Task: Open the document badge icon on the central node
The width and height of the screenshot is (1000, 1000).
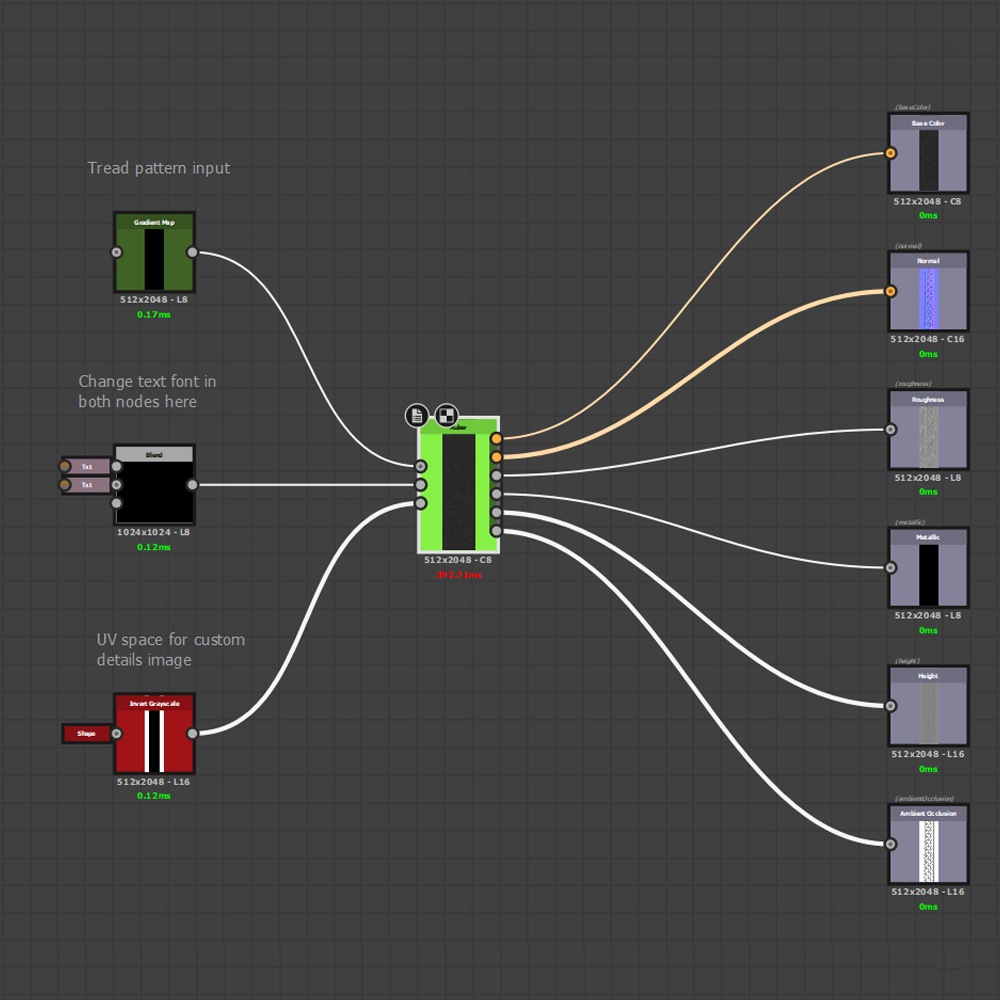Action: [416, 416]
